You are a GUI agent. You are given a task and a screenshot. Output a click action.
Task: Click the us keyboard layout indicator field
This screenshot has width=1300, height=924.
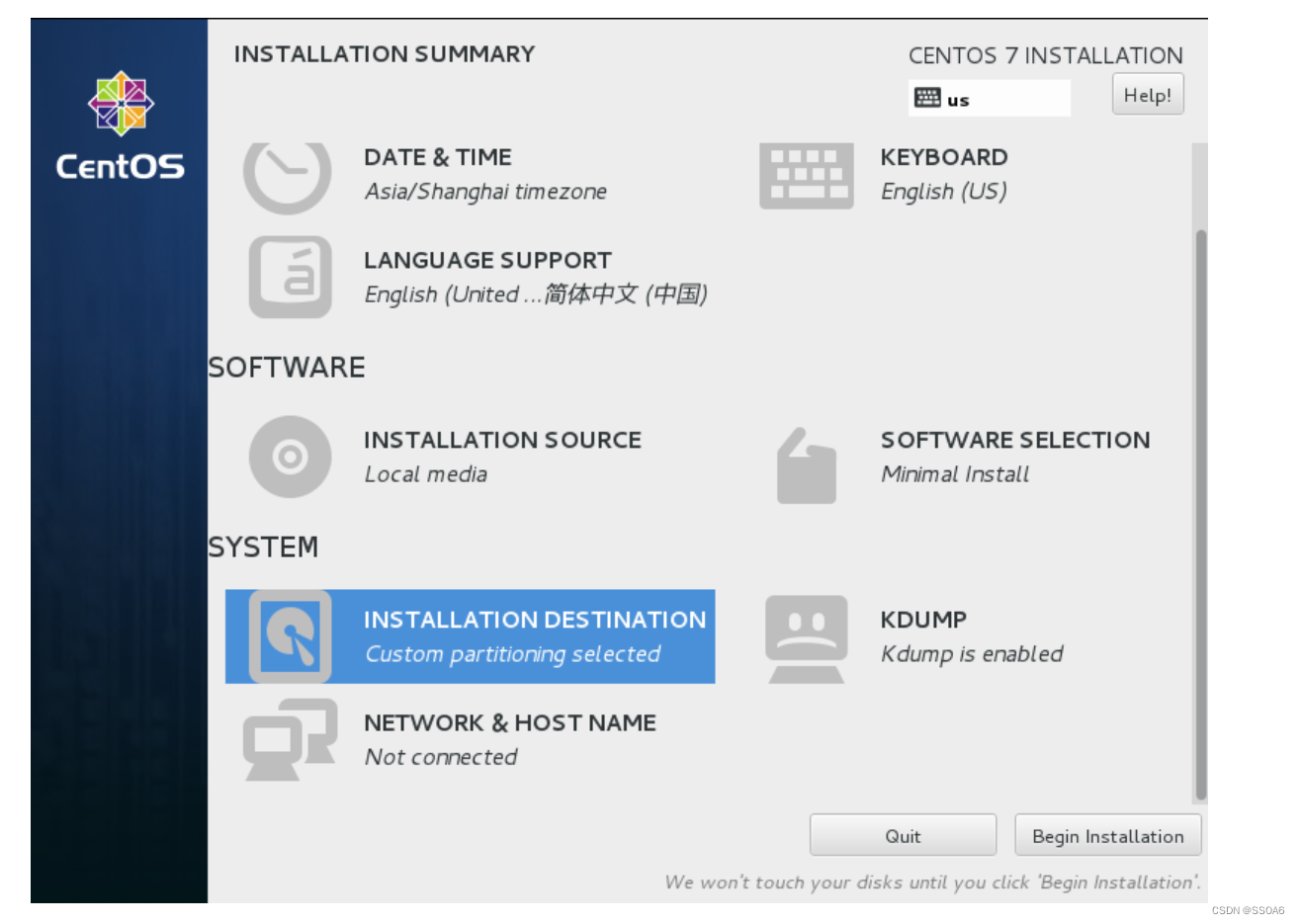tap(990, 98)
